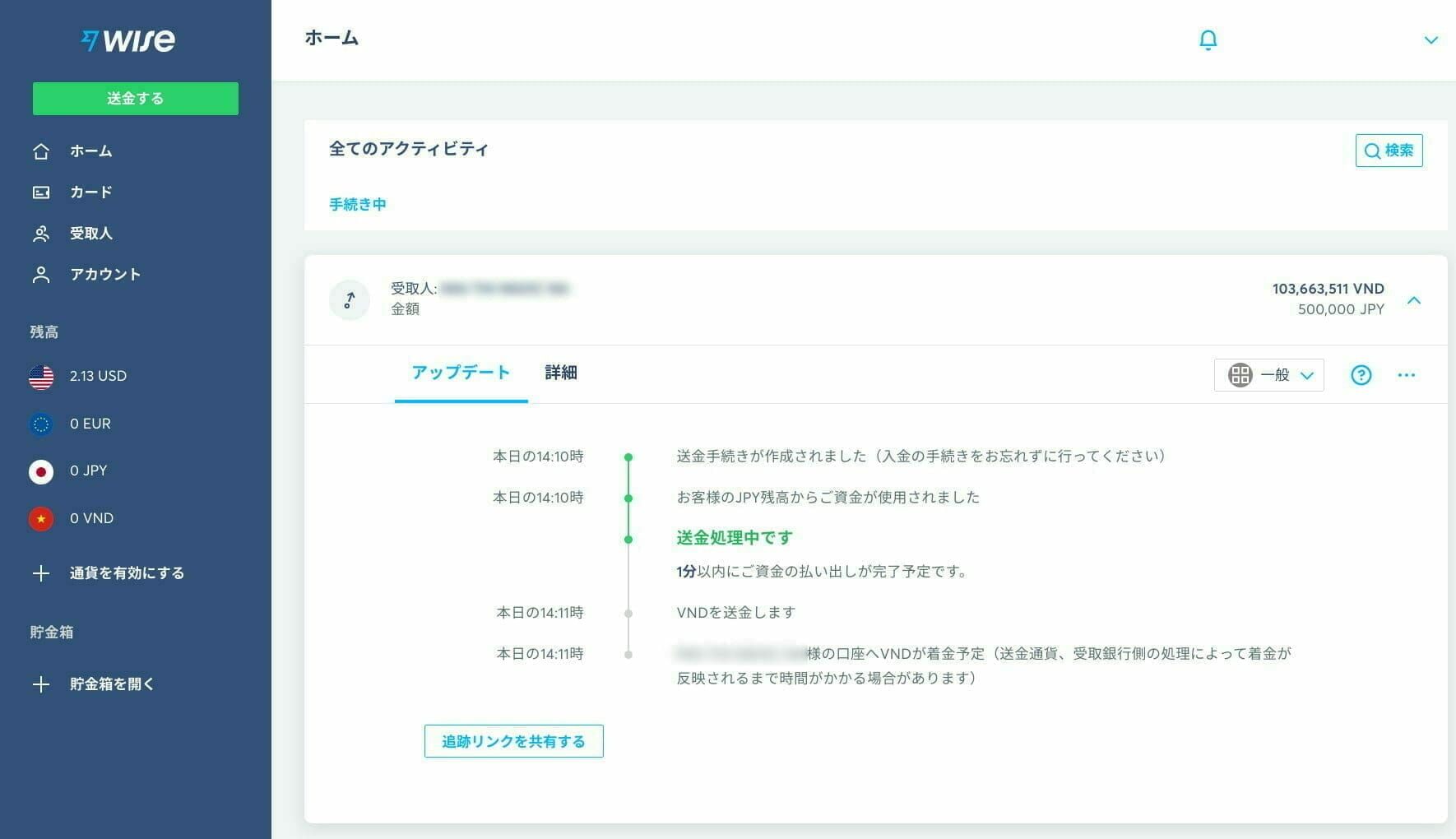Open the 一般 category dropdown

(x=1269, y=375)
